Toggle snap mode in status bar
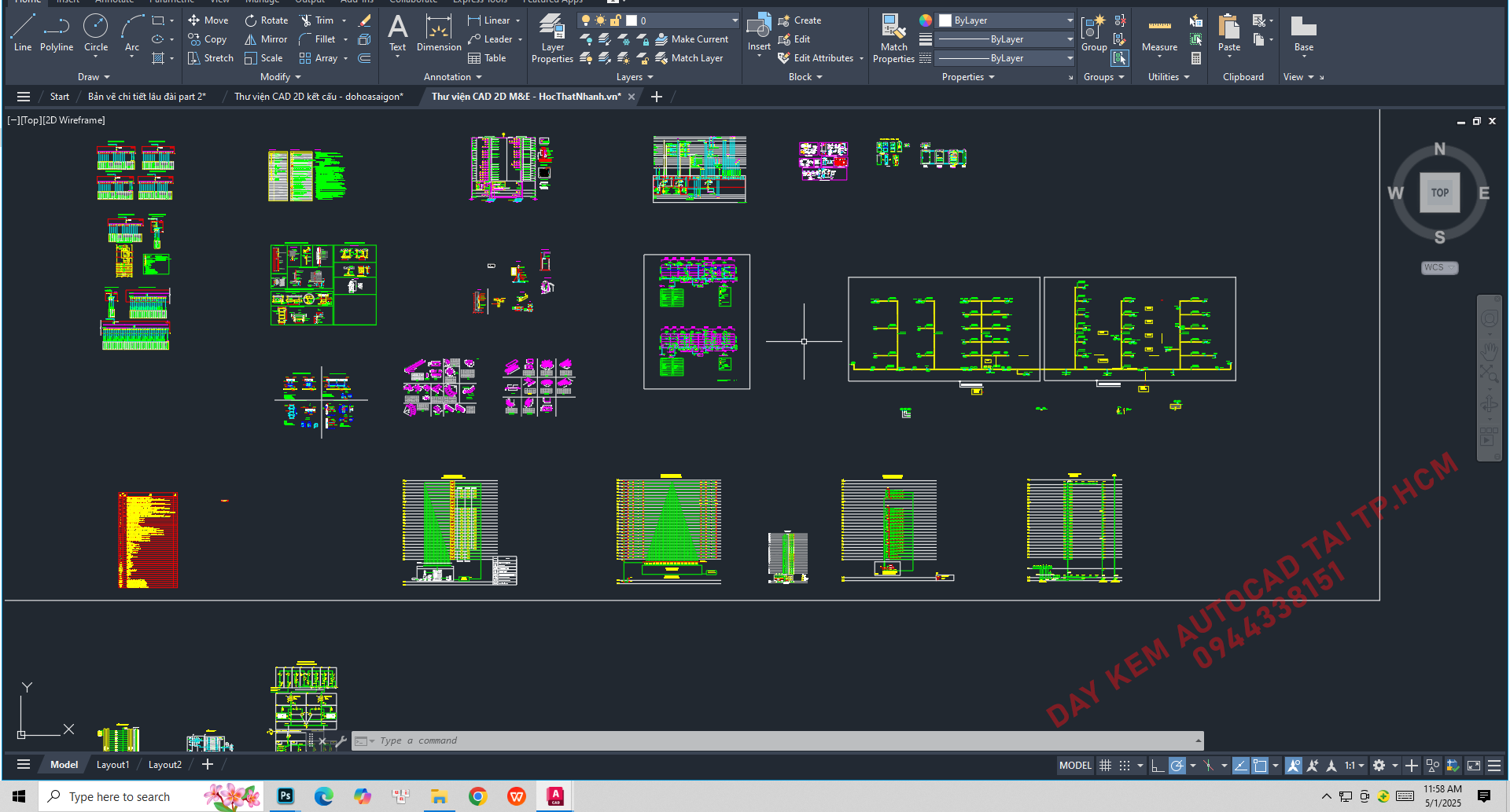Screen dimensions: 1510x812 click(1125, 765)
